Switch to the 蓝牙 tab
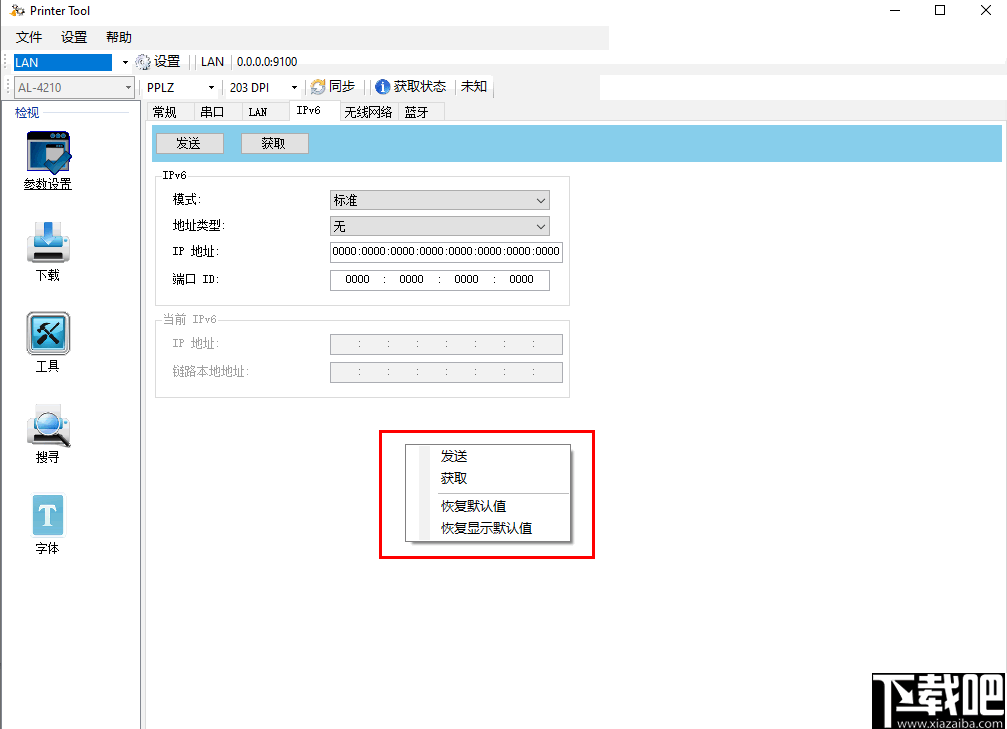 pos(420,111)
